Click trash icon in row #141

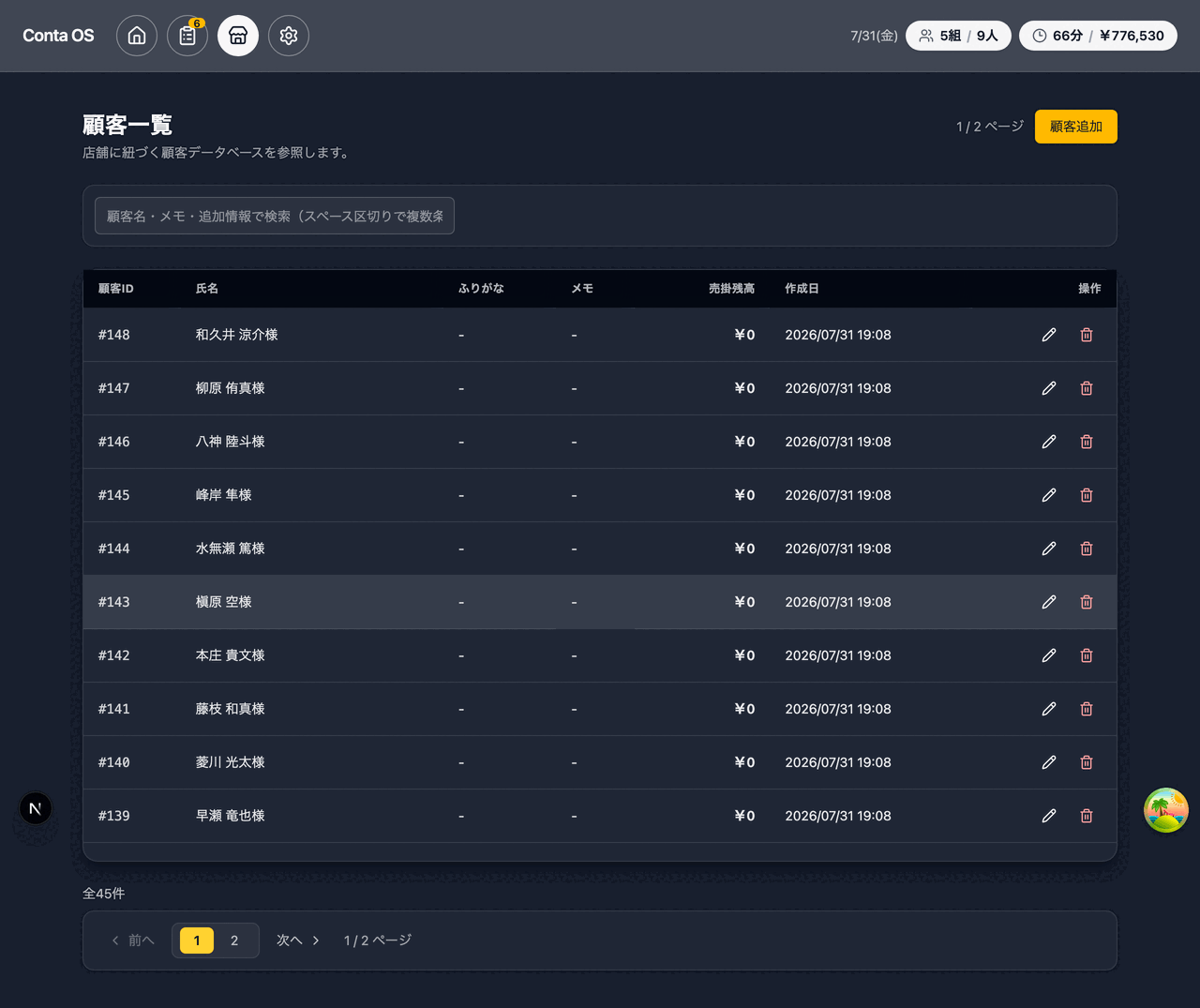pos(1087,709)
